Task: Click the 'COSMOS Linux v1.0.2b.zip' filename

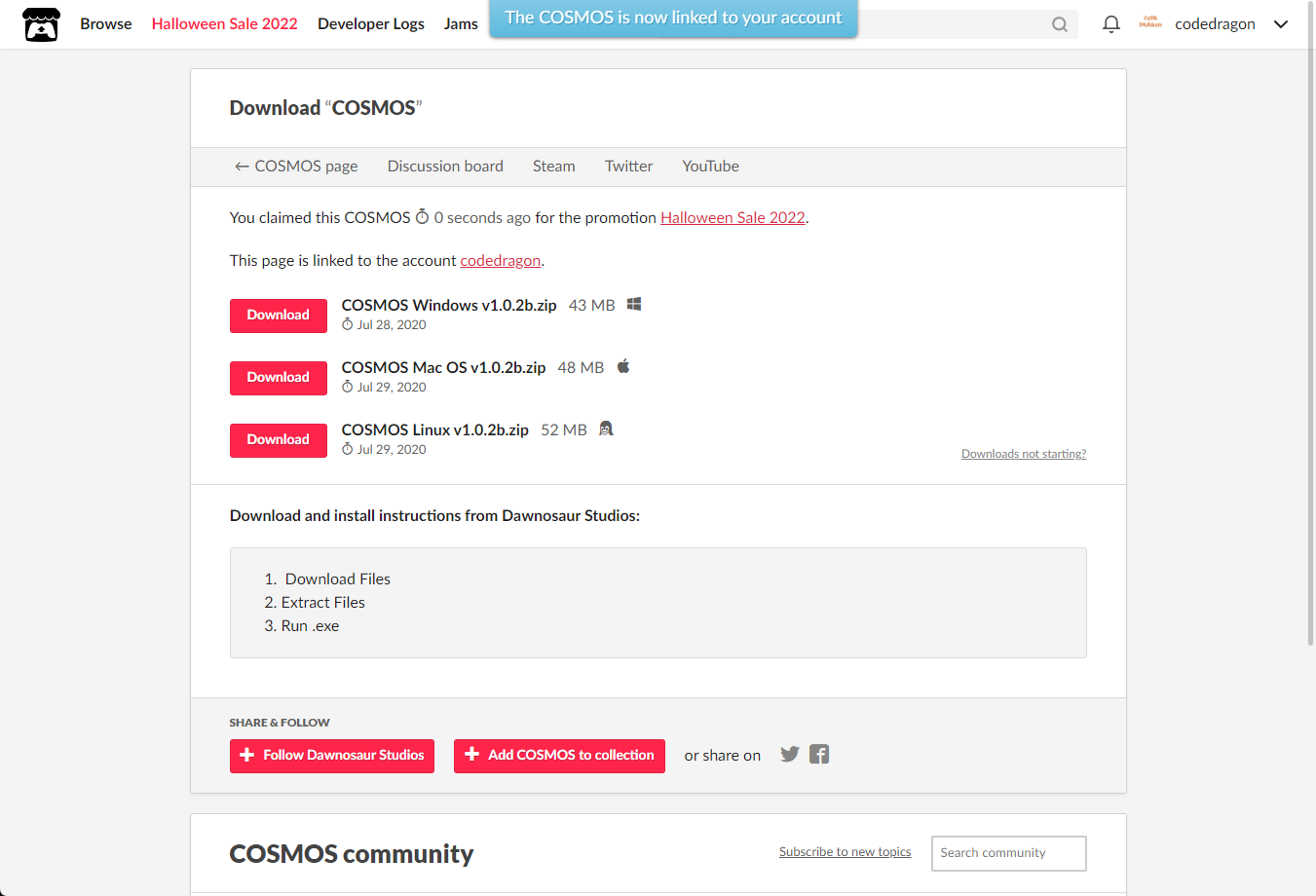Action: tap(435, 429)
